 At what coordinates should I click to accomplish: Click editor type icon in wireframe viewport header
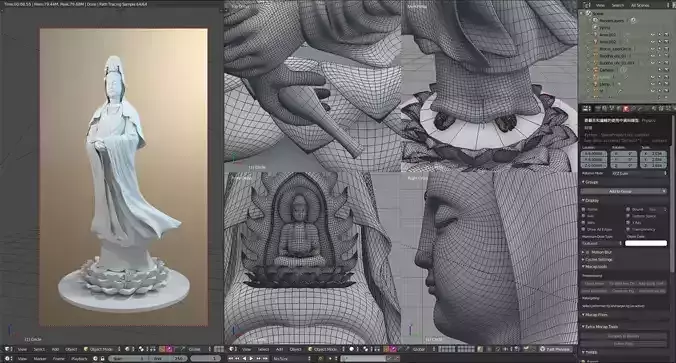coord(232,349)
